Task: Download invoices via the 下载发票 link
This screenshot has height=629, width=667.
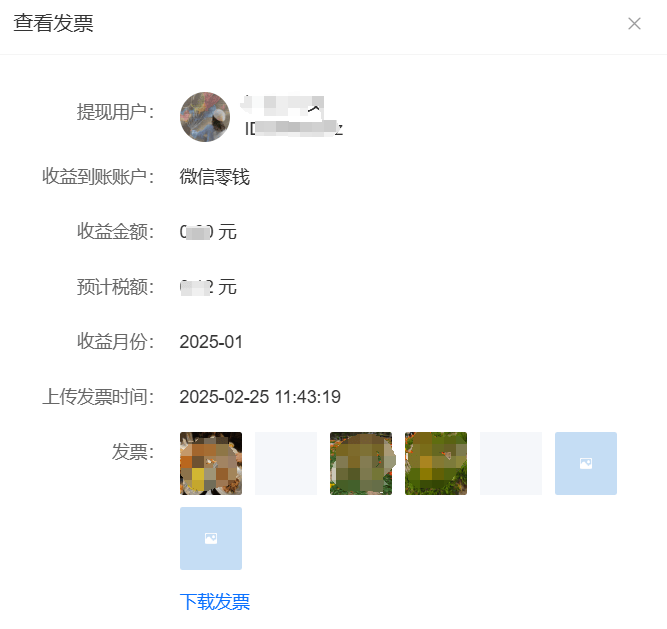Action: (215, 602)
